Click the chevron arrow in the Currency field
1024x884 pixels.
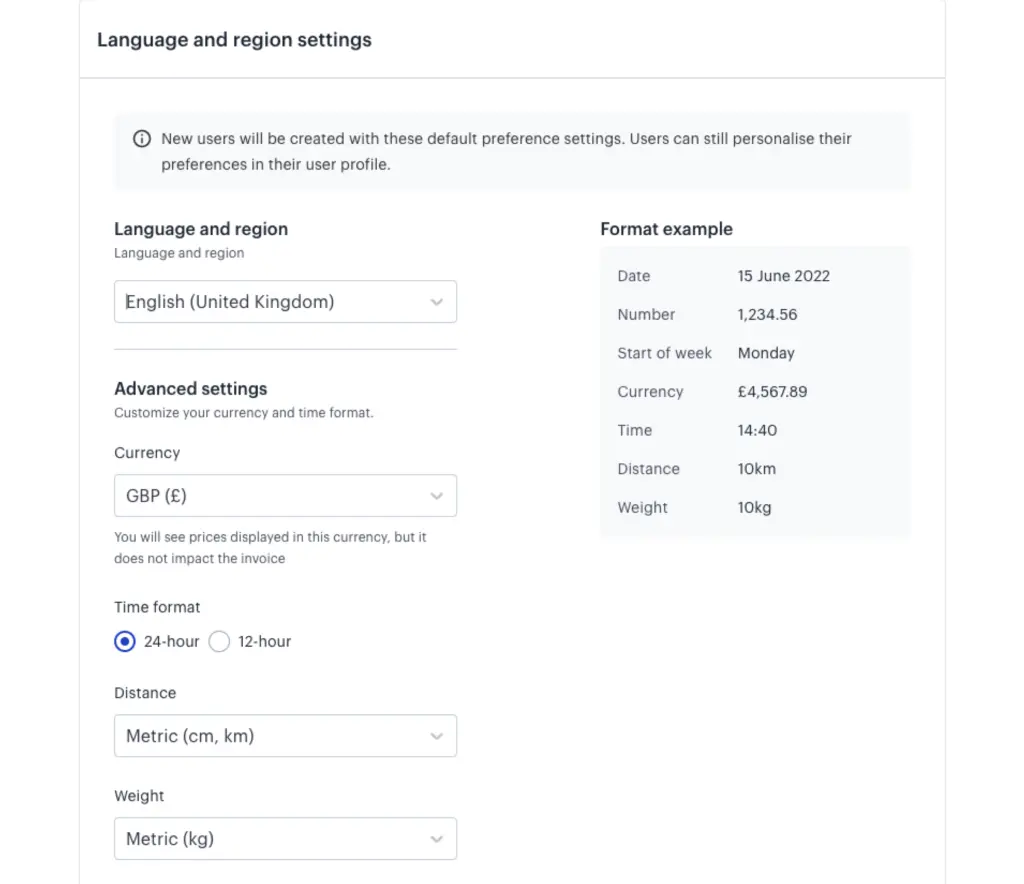tap(436, 496)
